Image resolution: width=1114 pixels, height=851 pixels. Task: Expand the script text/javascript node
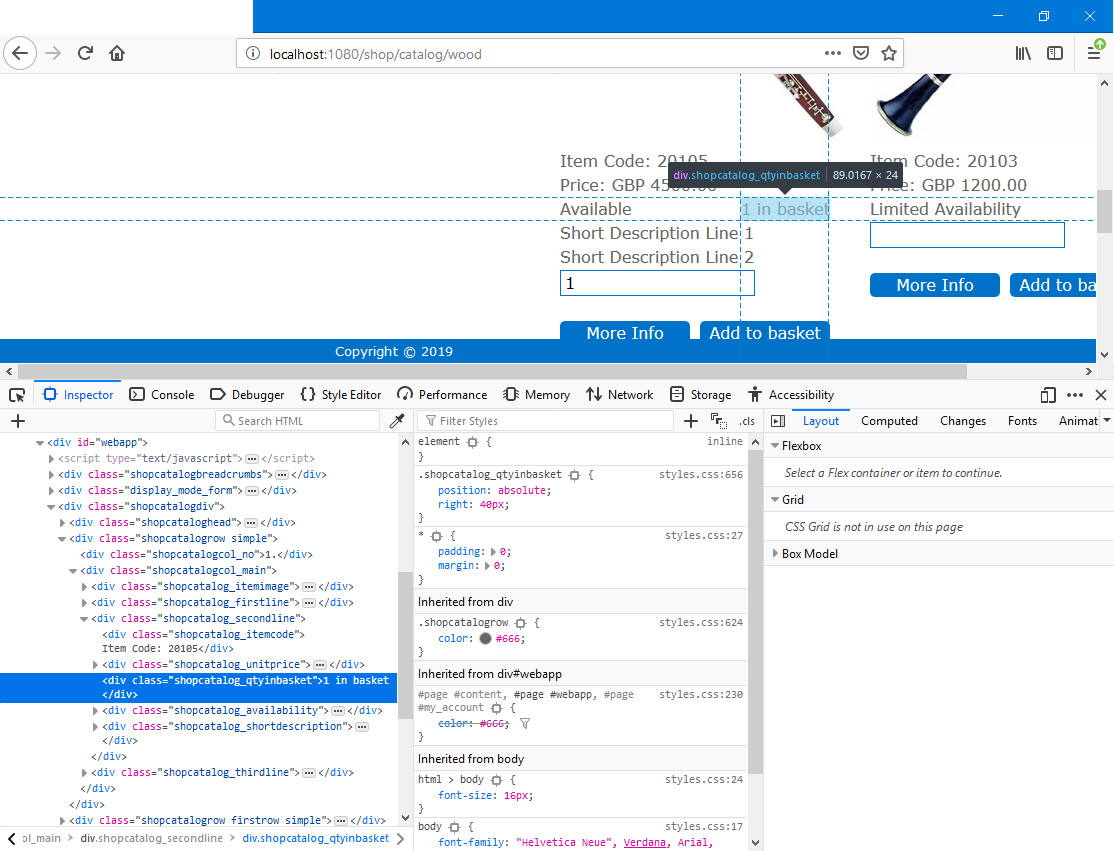pyautogui.click(x=51, y=459)
